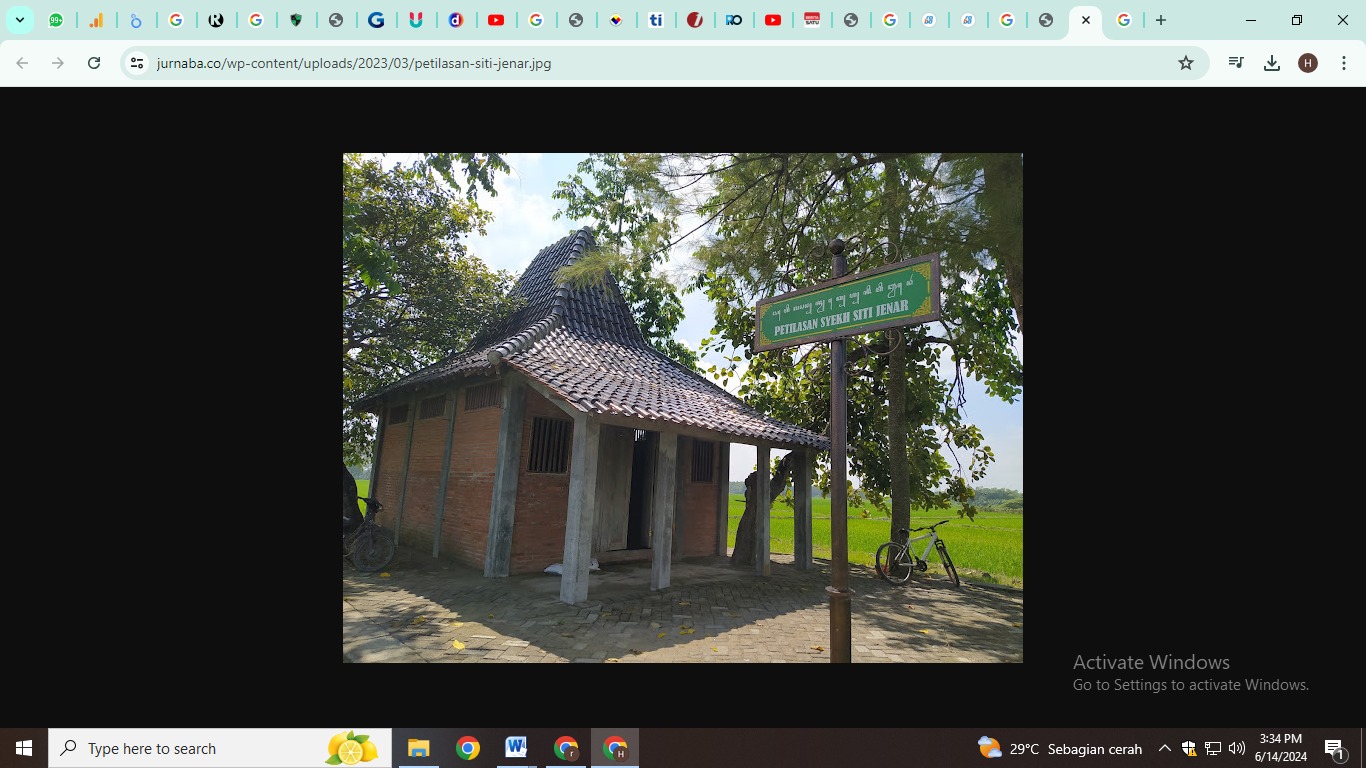This screenshot has height=768, width=1366.
Task: Go back to the previous page
Action: (22, 63)
